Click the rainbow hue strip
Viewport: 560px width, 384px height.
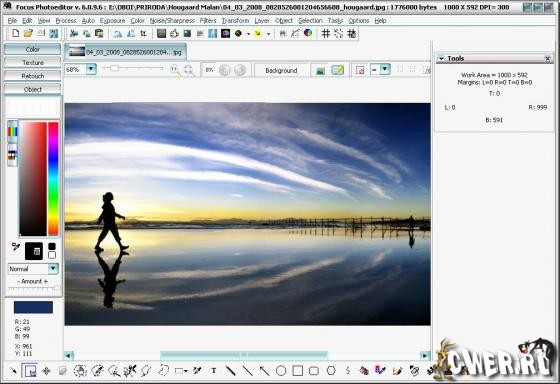[x=53, y=179]
